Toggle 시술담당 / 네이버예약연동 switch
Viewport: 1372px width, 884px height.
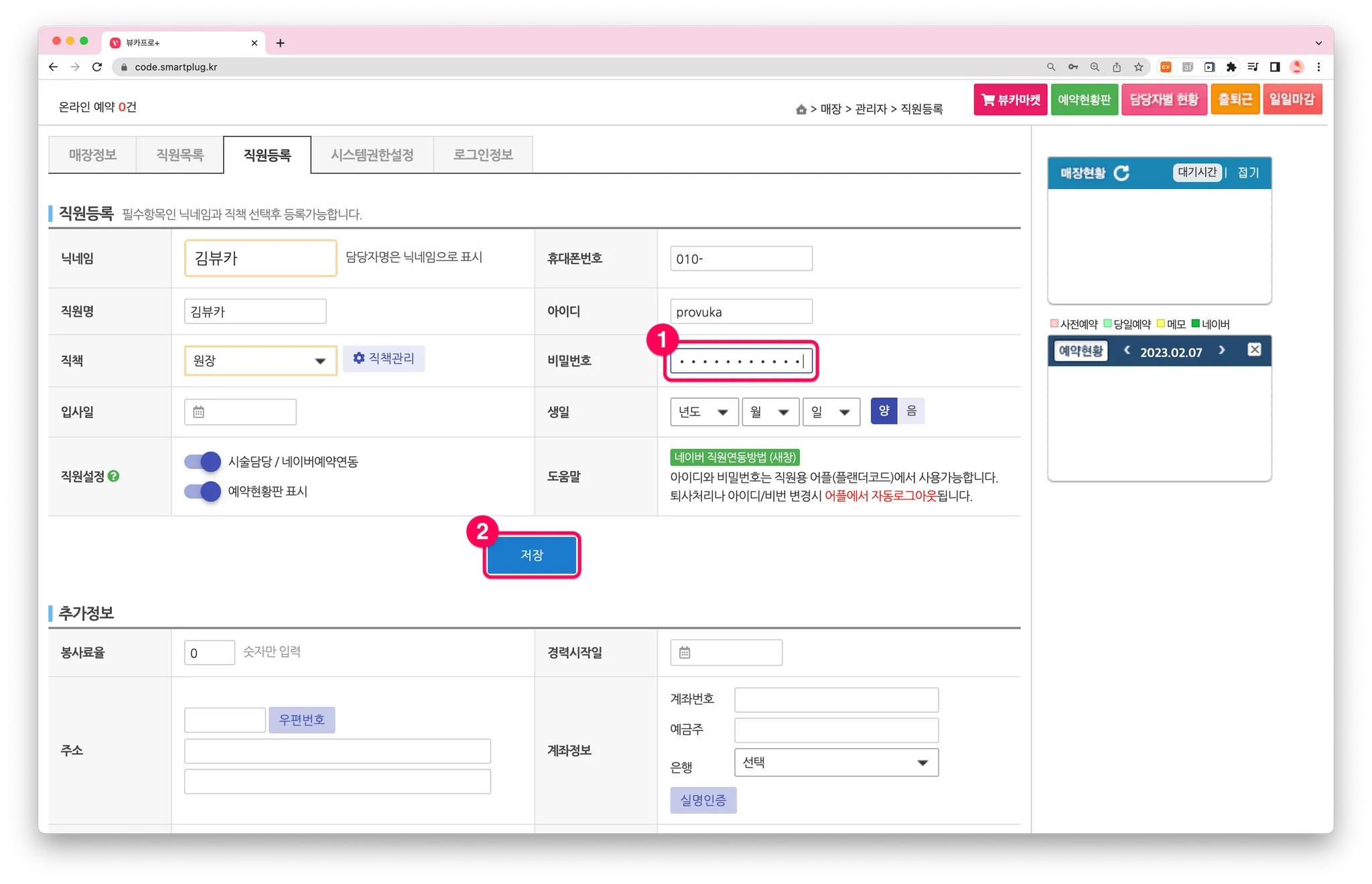tap(202, 461)
